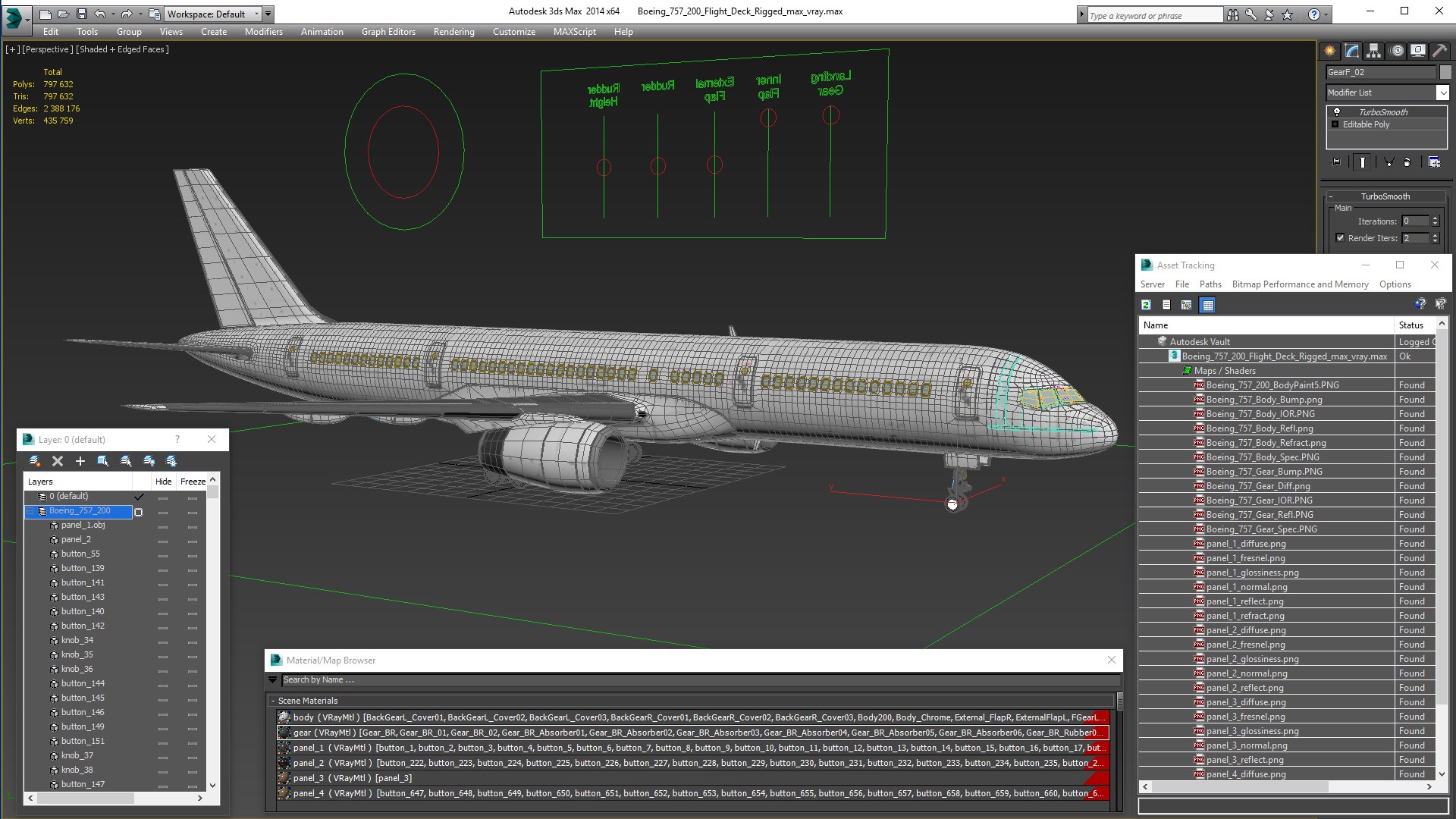Click Refresh icon in Asset Tracking
Screen dimensions: 1456x819
coord(1147,305)
